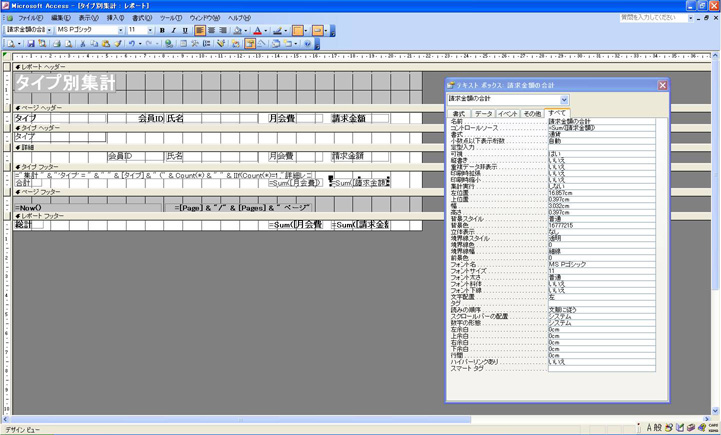Toggle center text alignment
Image resolution: width=721 pixels, height=435 pixels.
[213, 31]
